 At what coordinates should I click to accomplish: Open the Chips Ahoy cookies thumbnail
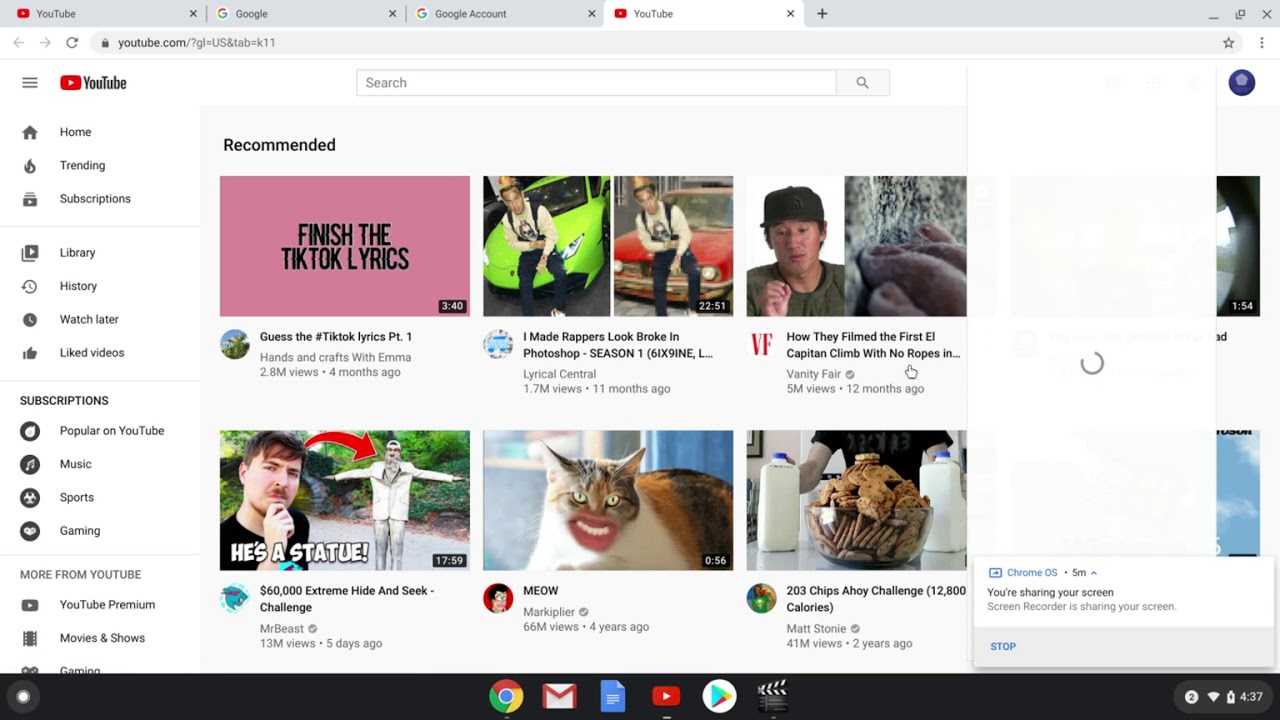(857, 500)
